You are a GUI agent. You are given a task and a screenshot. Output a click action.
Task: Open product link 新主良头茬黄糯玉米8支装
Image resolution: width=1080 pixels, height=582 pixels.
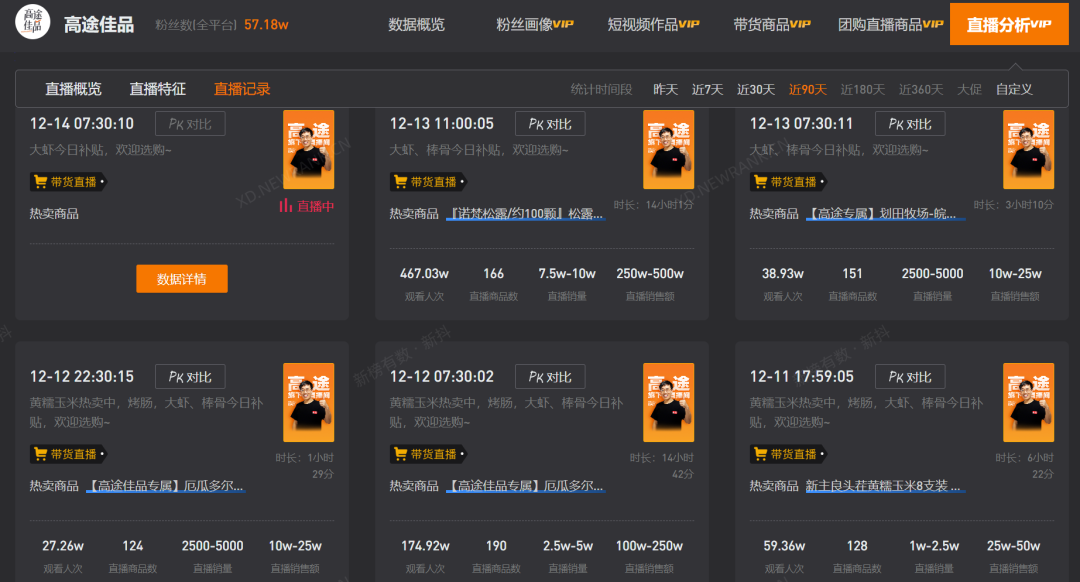click(885, 486)
